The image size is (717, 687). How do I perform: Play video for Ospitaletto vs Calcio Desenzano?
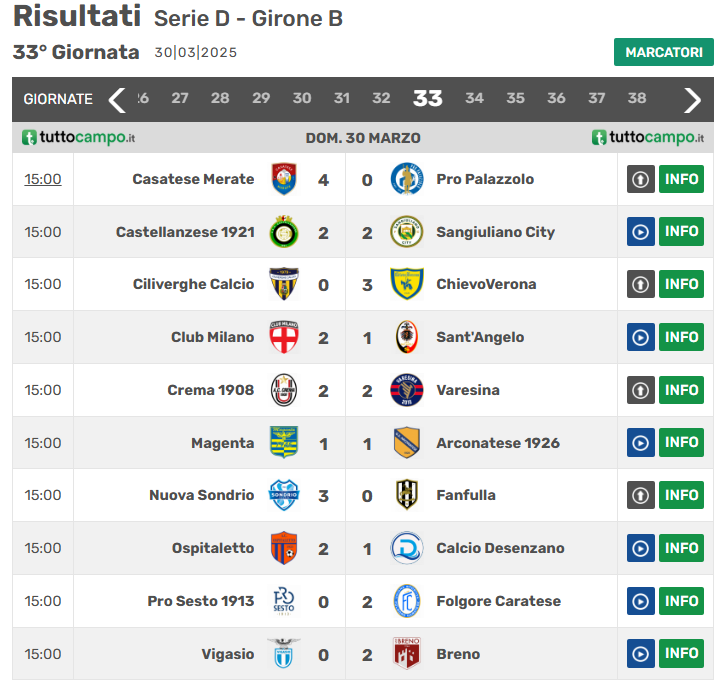[x=640, y=548]
